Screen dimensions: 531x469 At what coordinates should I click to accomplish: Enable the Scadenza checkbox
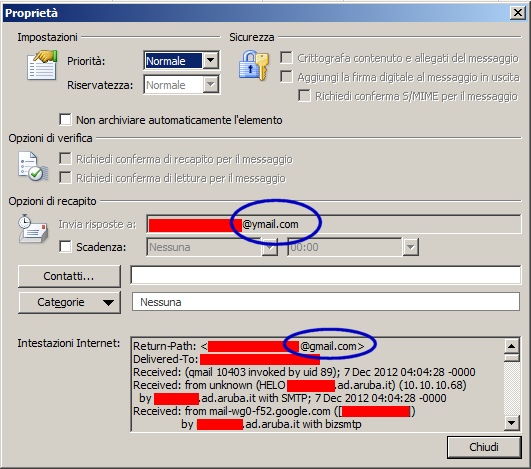pyautogui.click(x=65, y=247)
